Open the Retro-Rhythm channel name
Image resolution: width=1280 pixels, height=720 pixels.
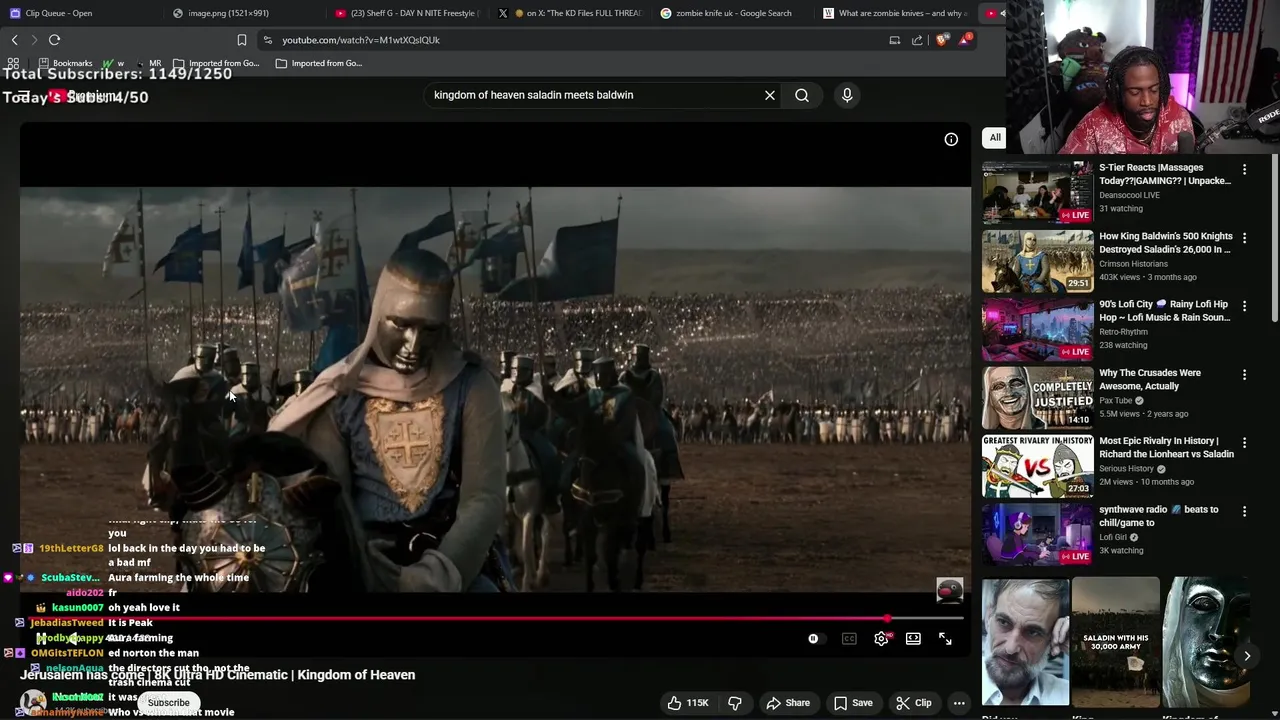tap(1124, 332)
